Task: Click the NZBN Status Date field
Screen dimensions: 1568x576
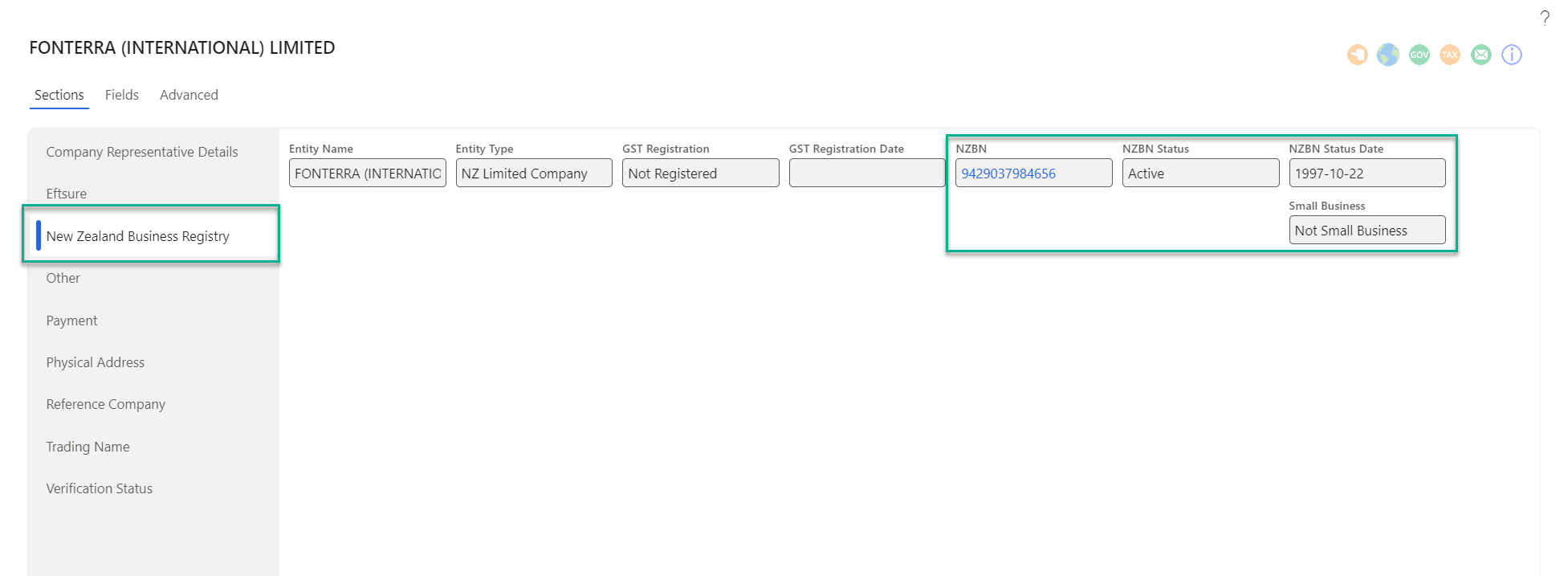Action: [1367, 173]
